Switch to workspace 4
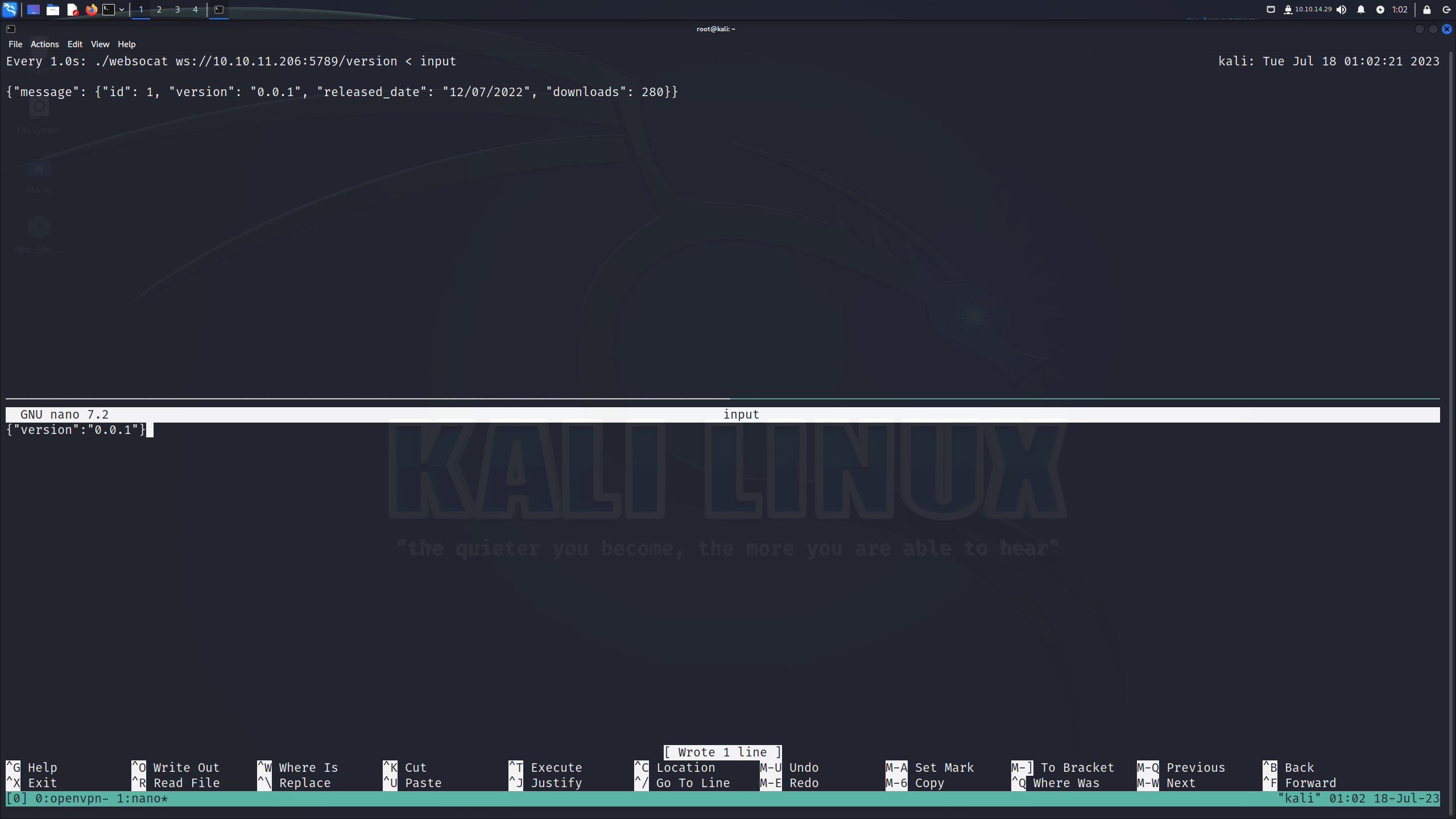This screenshot has width=1456, height=819. pyautogui.click(x=195, y=9)
